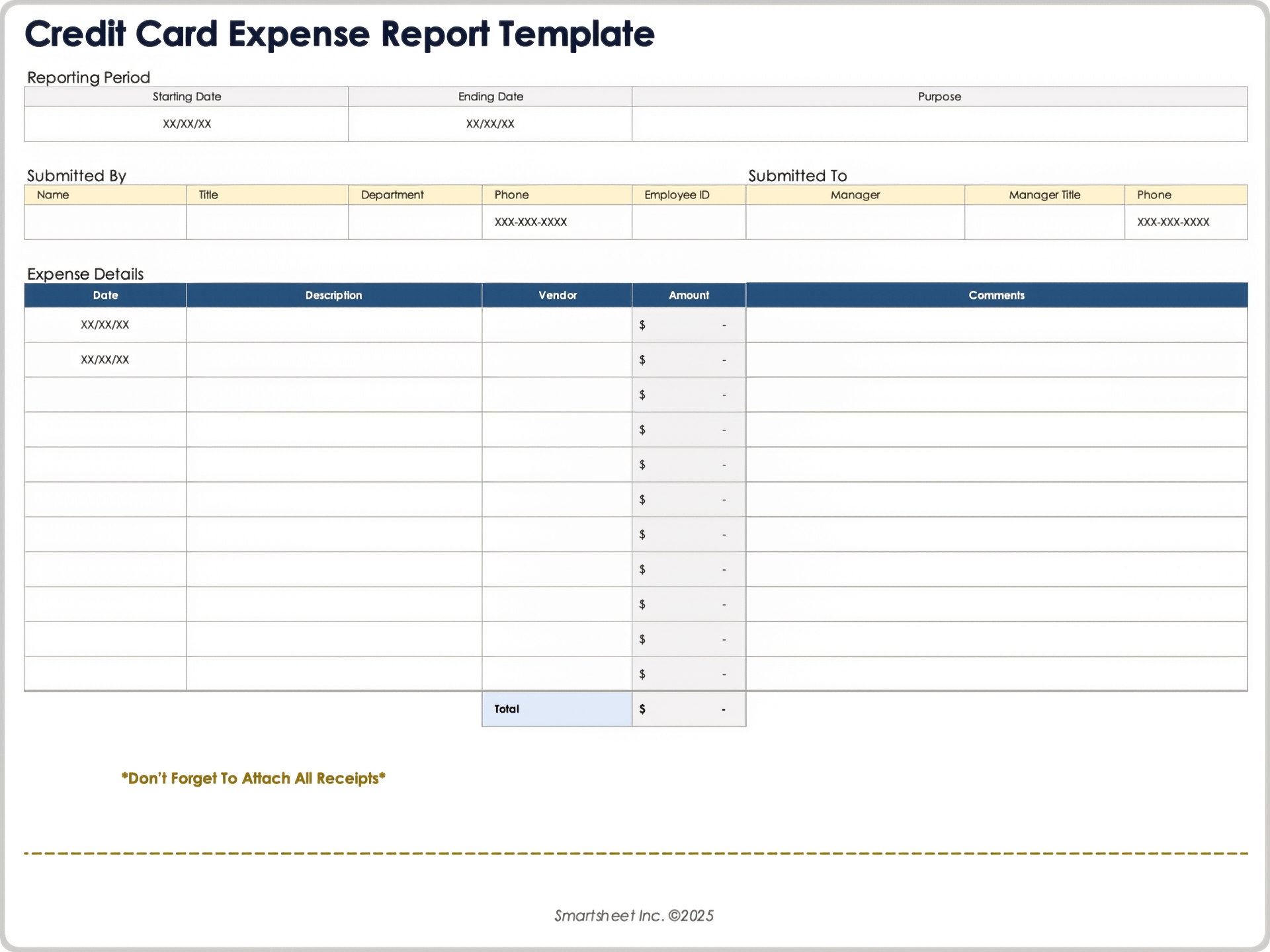Viewport: 1270px width, 952px height.
Task: Select the Manager cell under Submitted To
Action: [855, 222]
